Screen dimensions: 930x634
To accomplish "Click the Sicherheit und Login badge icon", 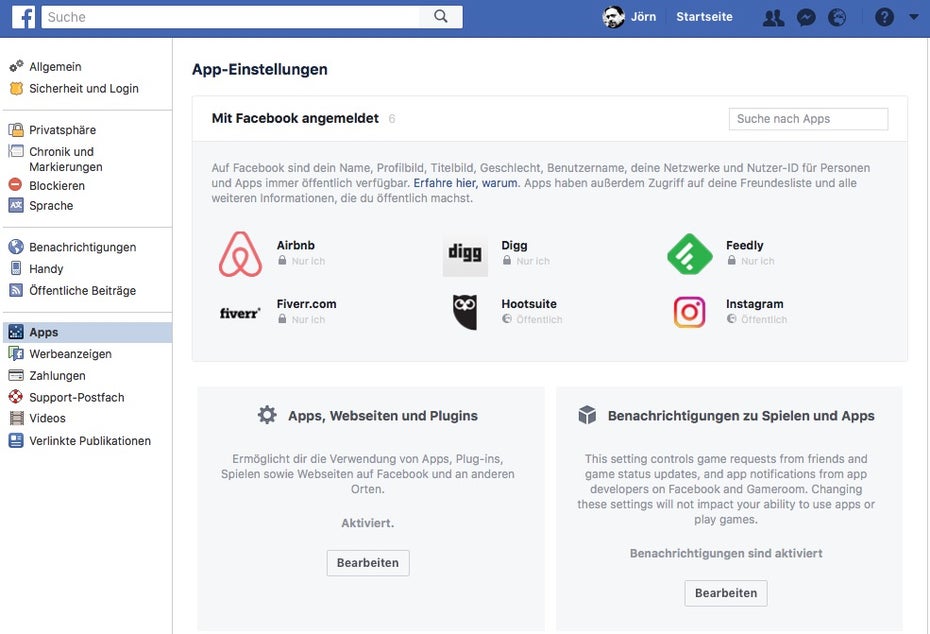I will point(16,88).
